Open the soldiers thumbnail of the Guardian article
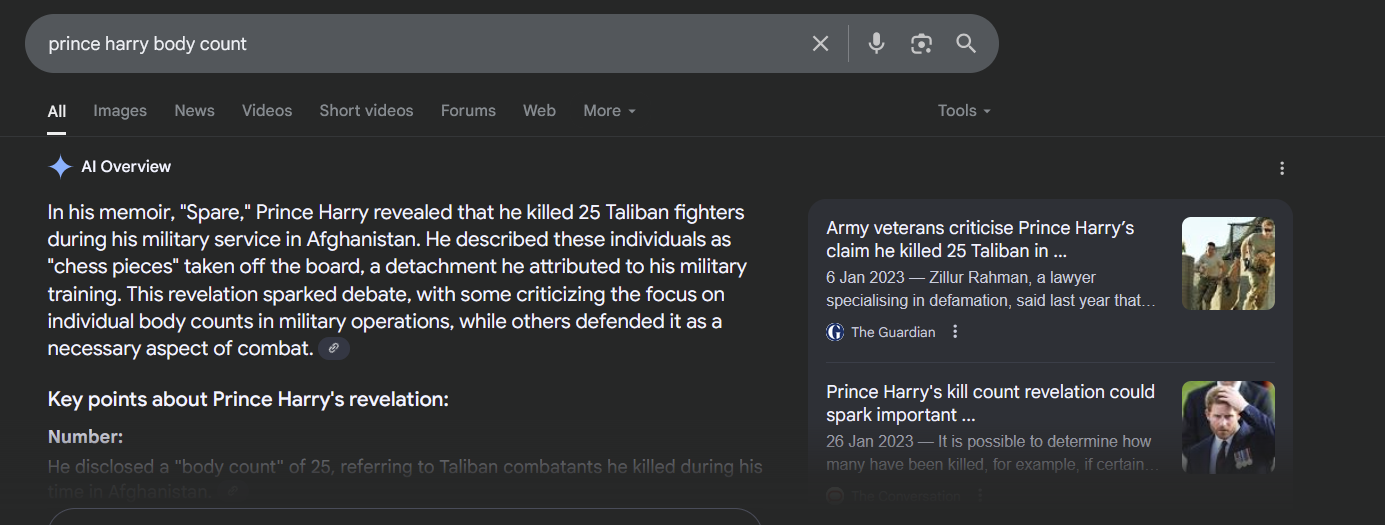The image size is (1385, 525). 1228,263
